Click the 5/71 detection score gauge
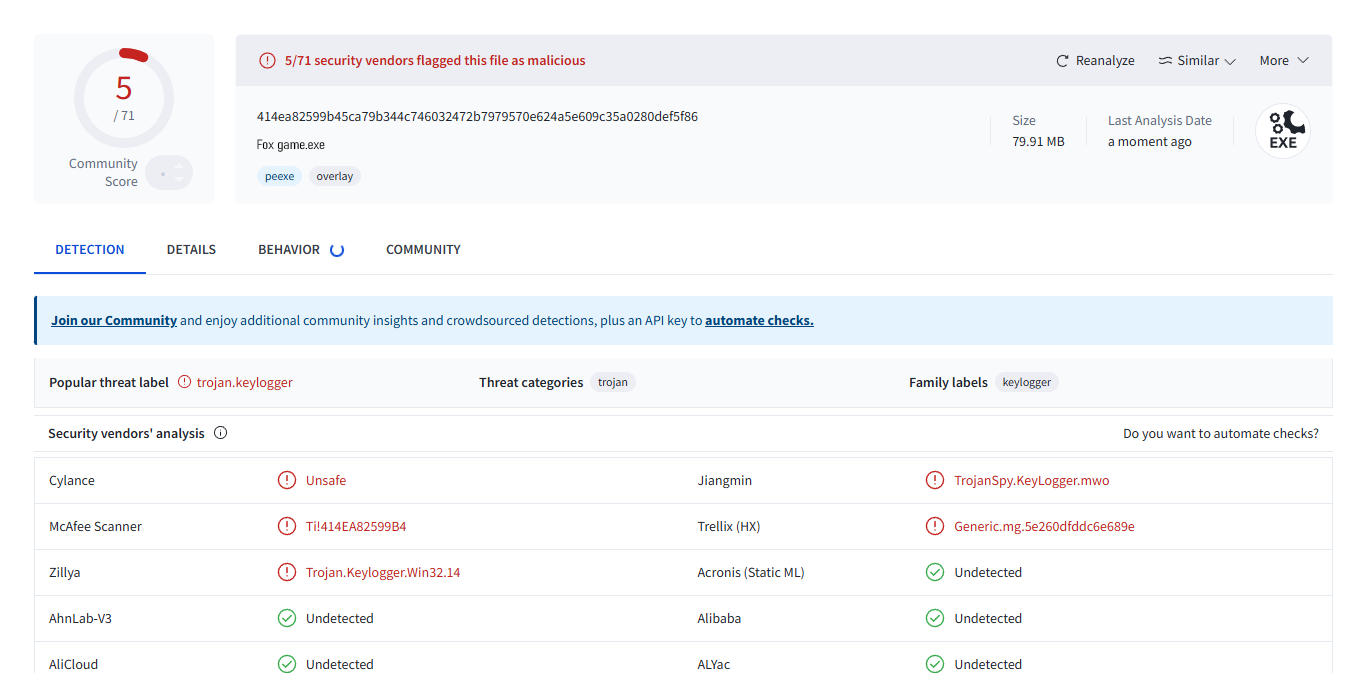 [x=124, y=97]
